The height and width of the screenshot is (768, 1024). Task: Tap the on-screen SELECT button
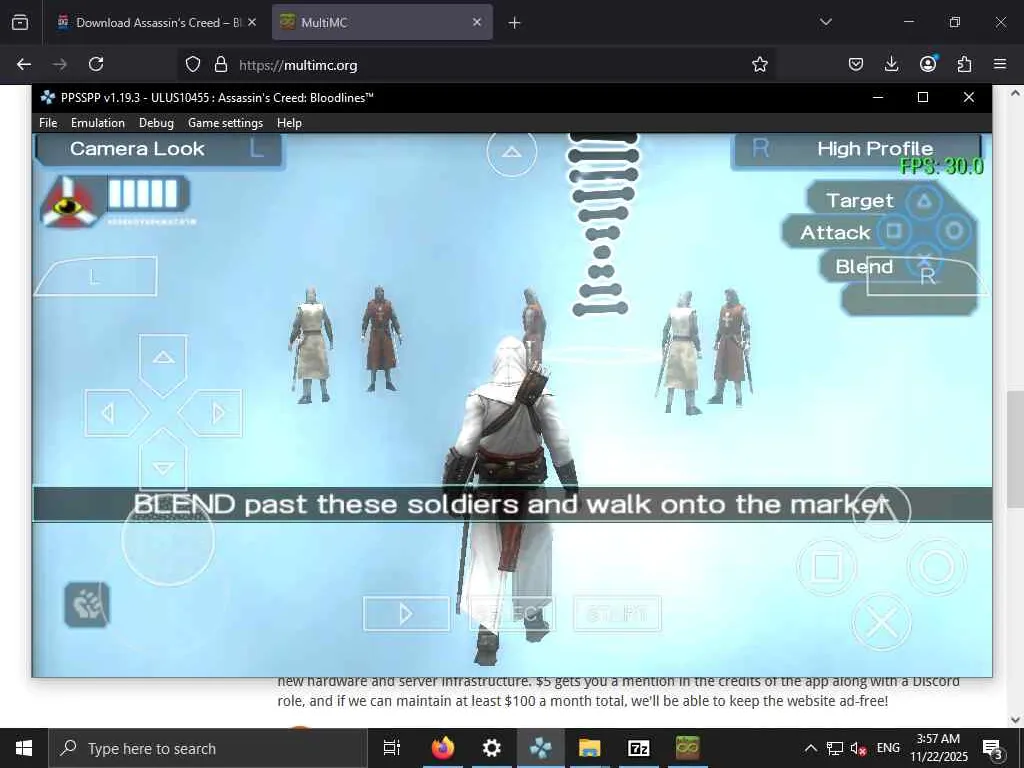[x=512, y=614]
